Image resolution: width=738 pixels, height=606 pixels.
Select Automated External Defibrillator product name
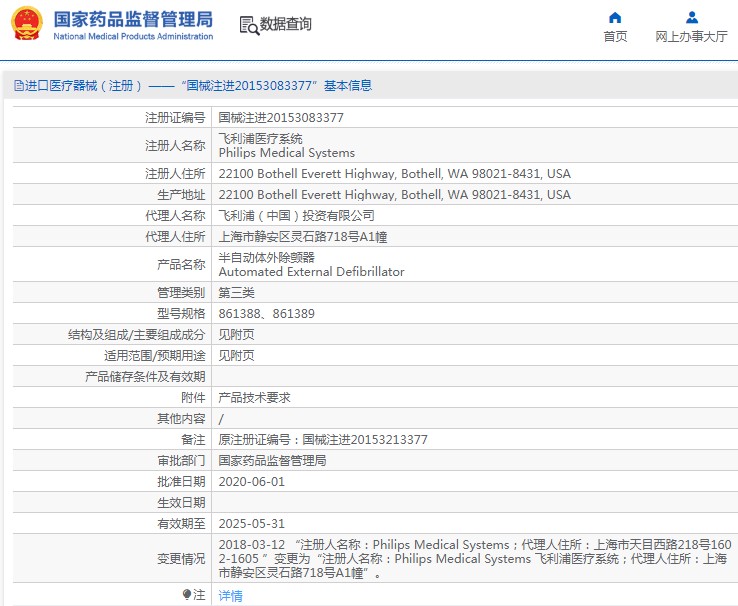311,271
